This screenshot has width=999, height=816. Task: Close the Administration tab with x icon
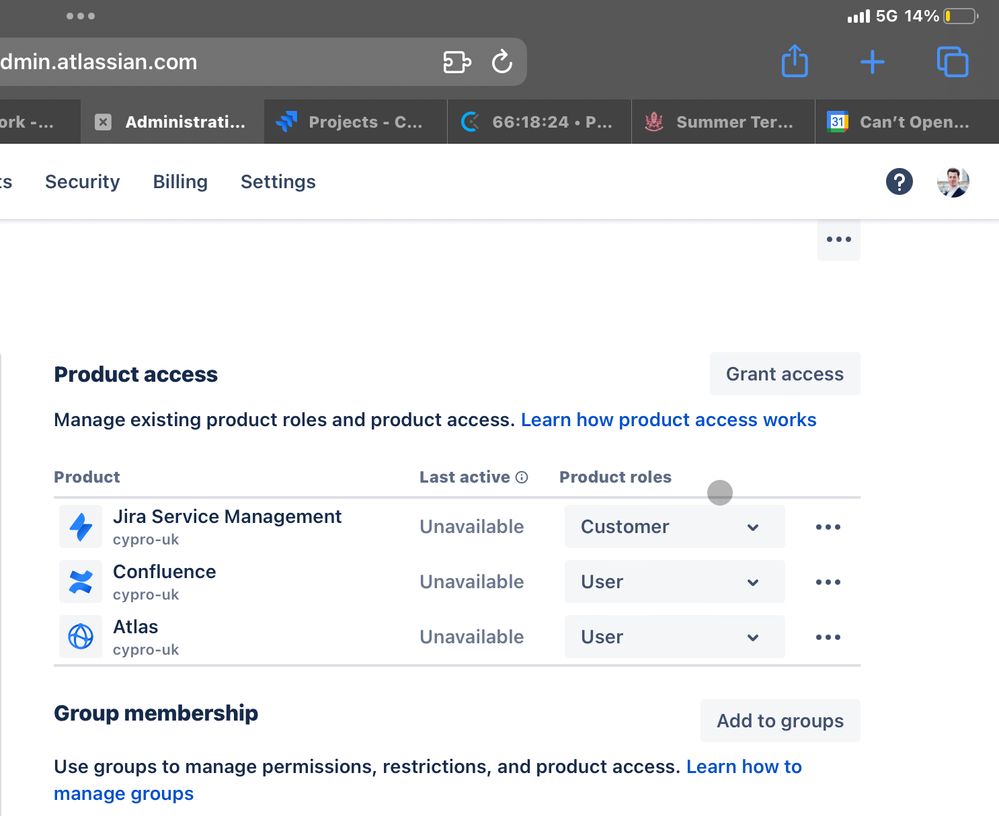point(103,122)
